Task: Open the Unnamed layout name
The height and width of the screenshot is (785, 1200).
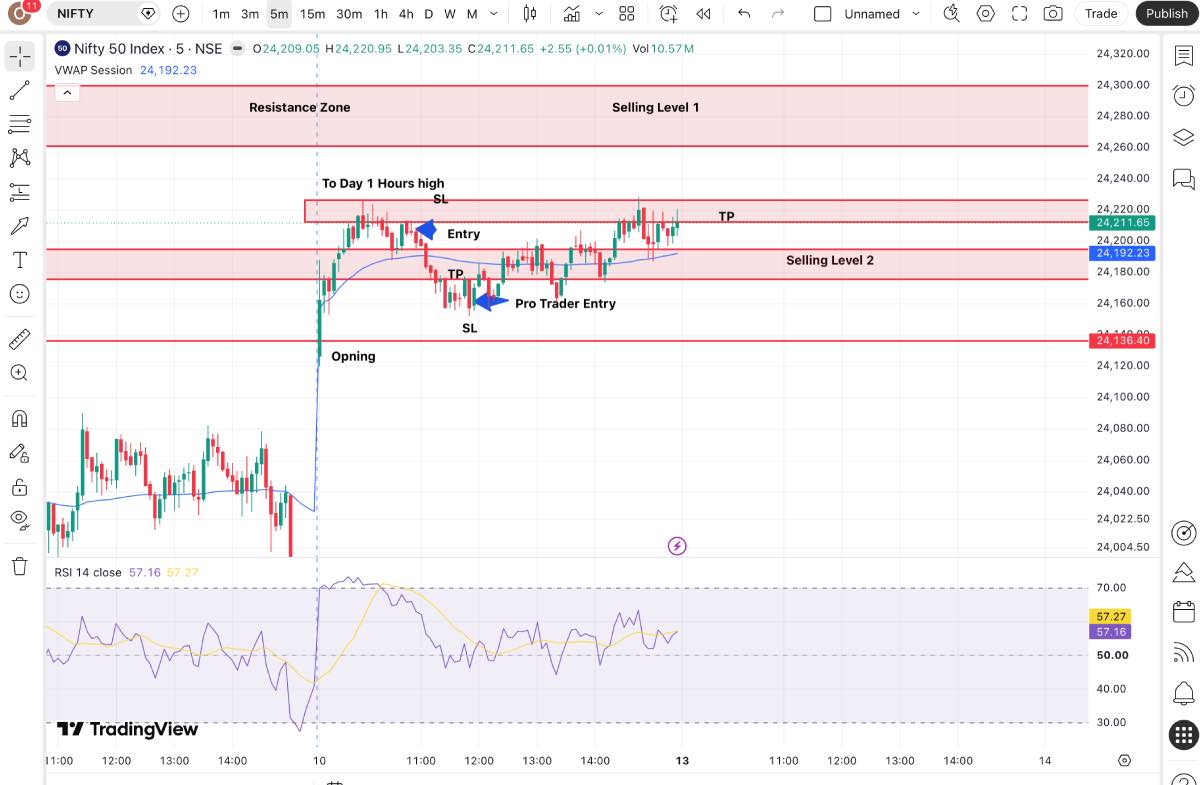Action: (x=872, y=14)
